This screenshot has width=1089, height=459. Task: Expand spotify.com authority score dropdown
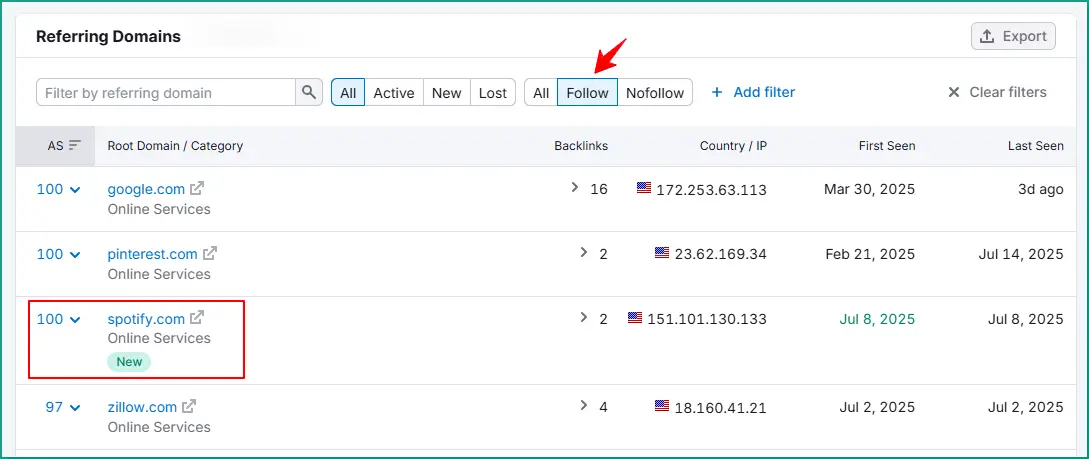click(75, 319)
